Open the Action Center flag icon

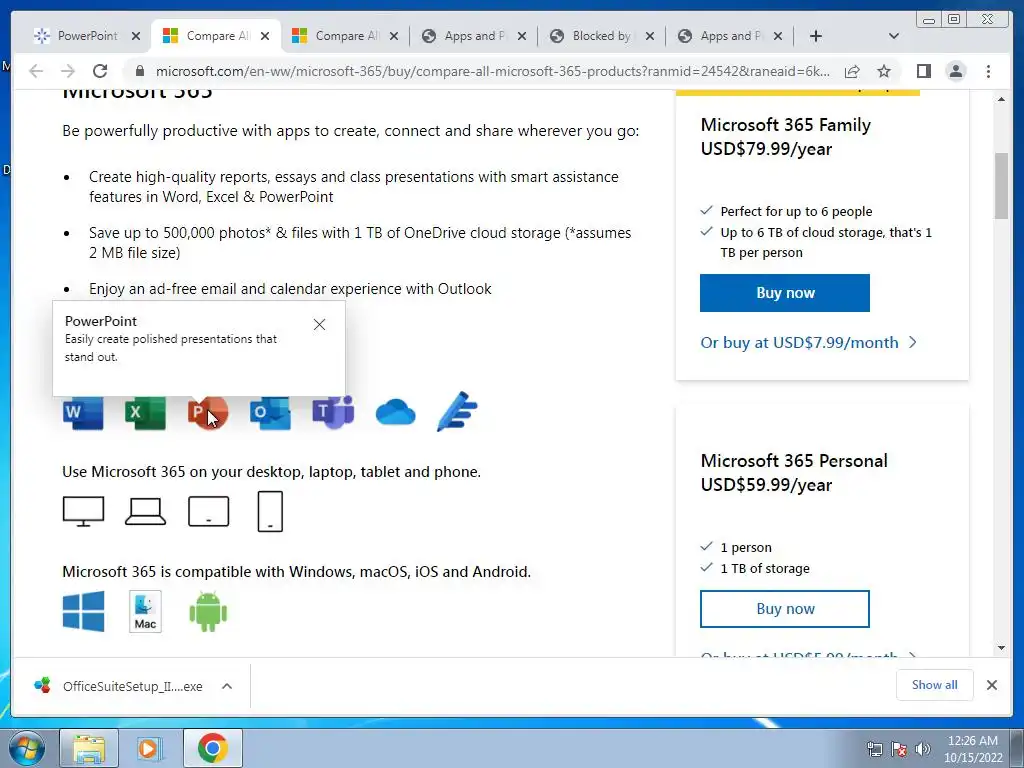tap(899, 749)
